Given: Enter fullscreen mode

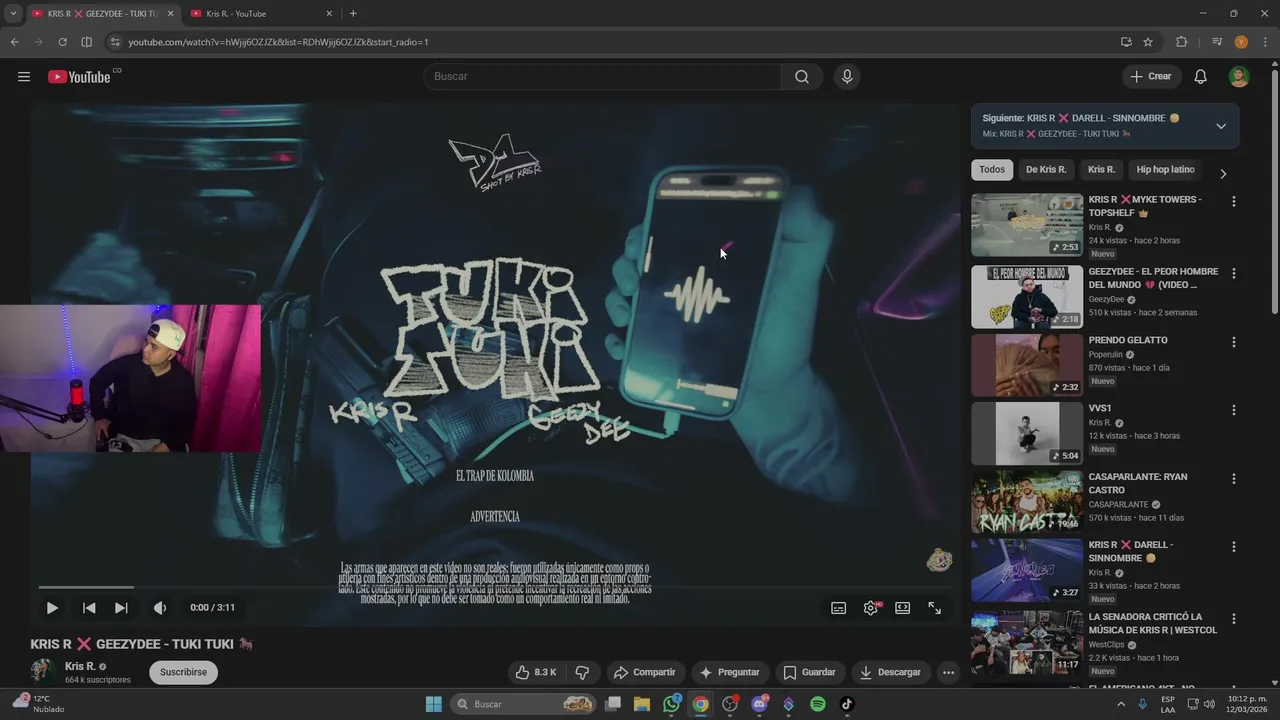Looking at the screenshot, I should click(935, 608).
